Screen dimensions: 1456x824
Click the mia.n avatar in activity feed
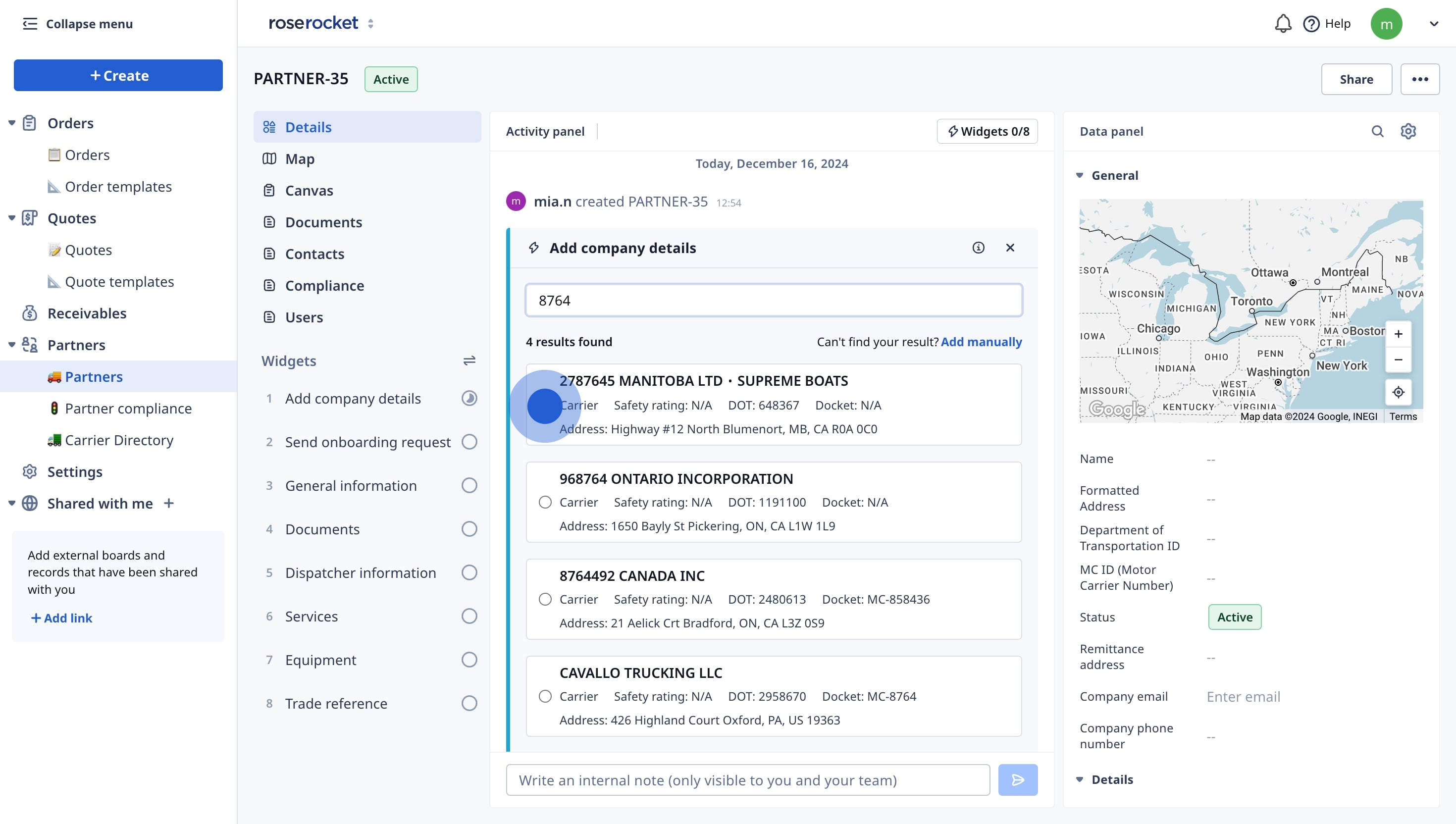point(516,202)
